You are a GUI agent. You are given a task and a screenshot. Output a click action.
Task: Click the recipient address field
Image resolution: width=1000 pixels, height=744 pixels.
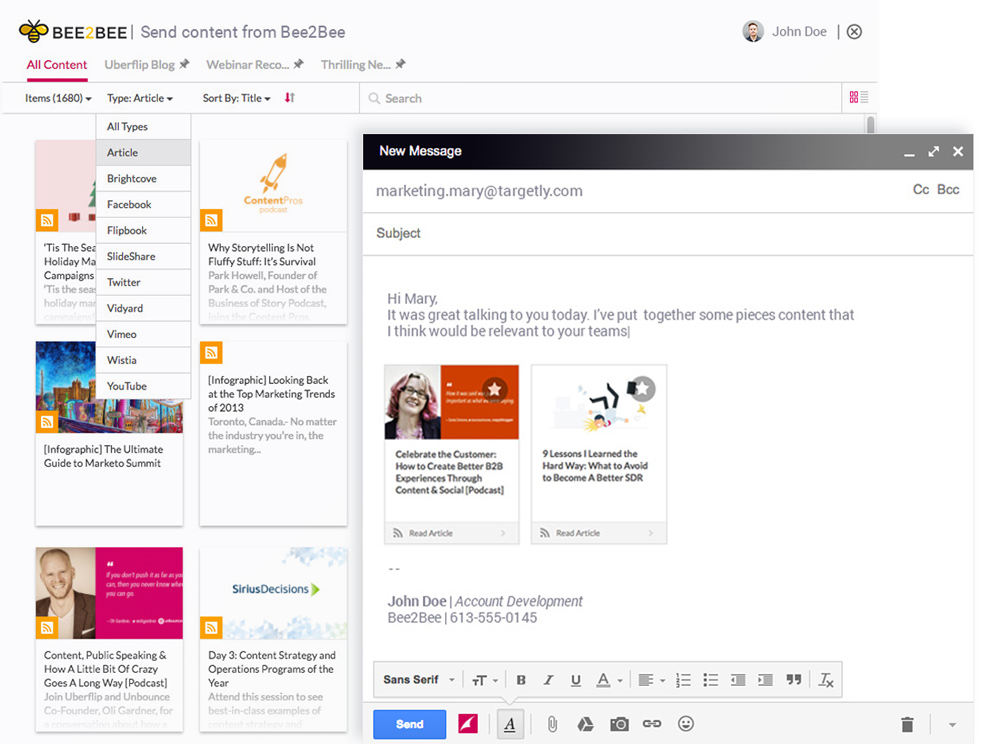click(638, 191)
